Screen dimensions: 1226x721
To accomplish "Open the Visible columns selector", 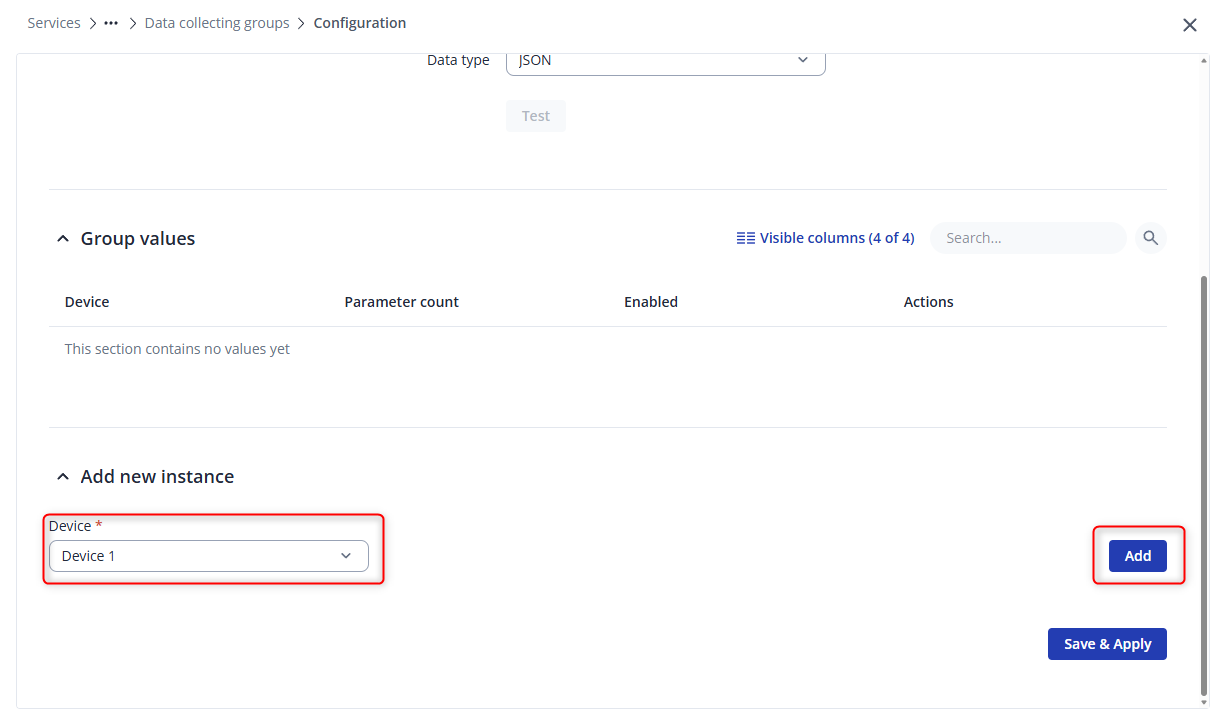I will tap(825, 238).
